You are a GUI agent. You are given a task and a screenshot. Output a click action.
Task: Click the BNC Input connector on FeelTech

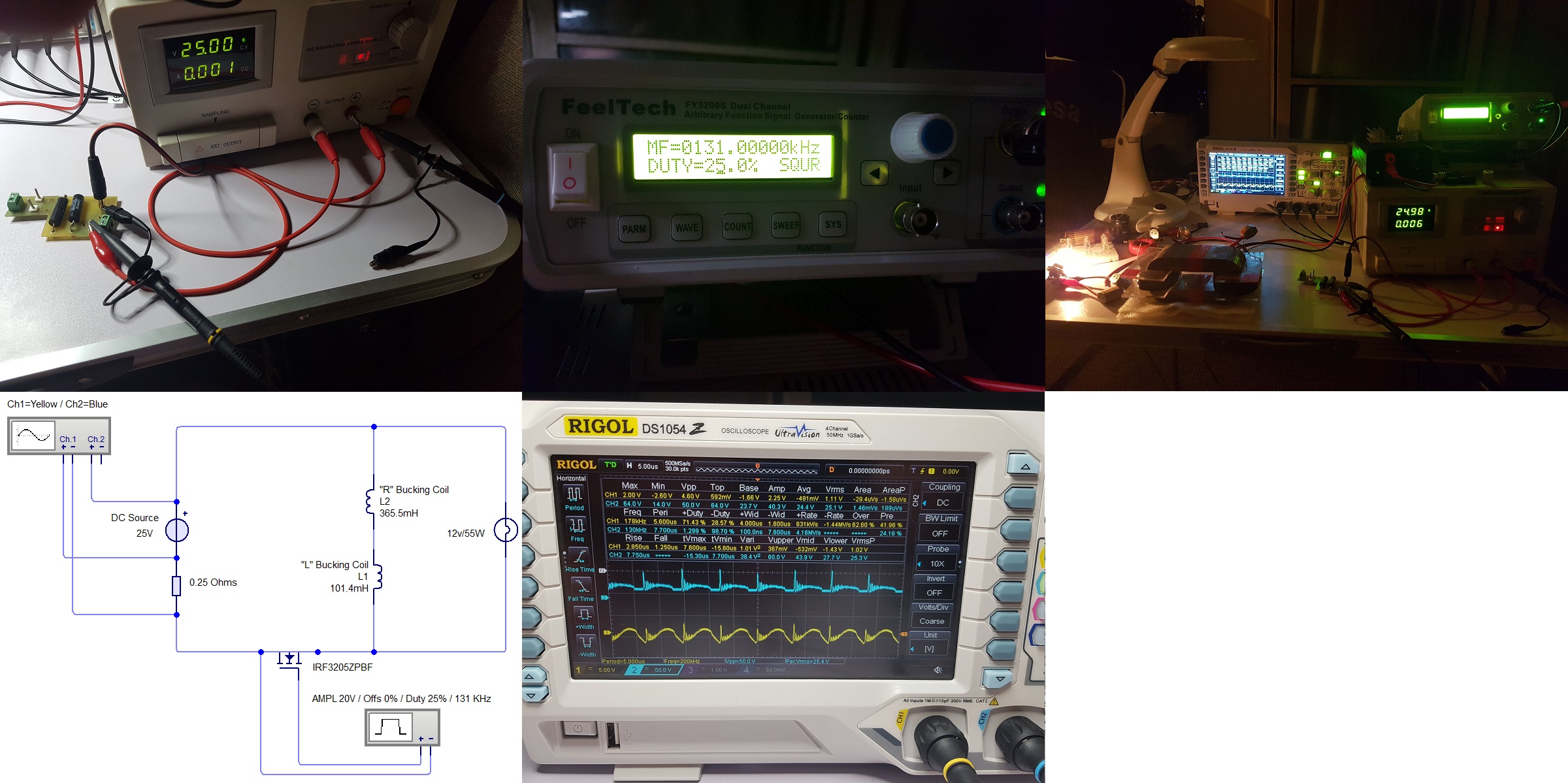(915, 219)
